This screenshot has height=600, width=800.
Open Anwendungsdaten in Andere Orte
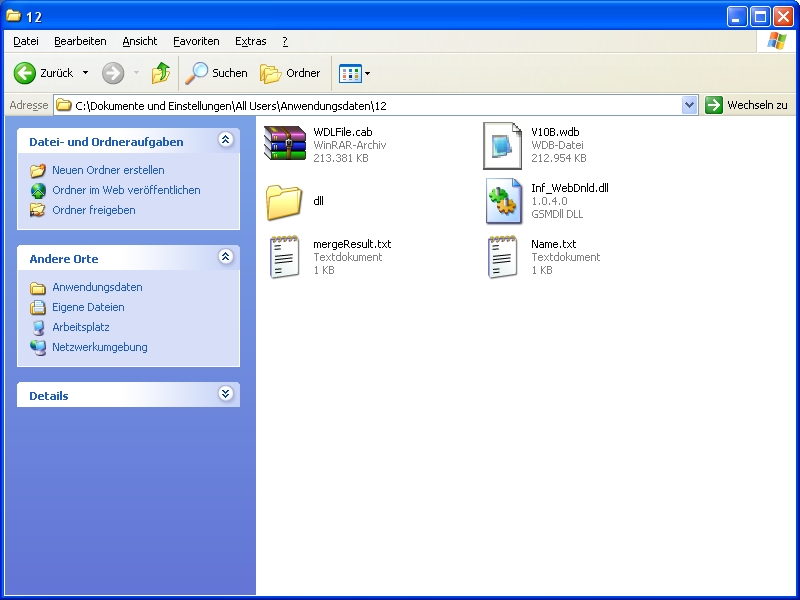pos(97,287)
